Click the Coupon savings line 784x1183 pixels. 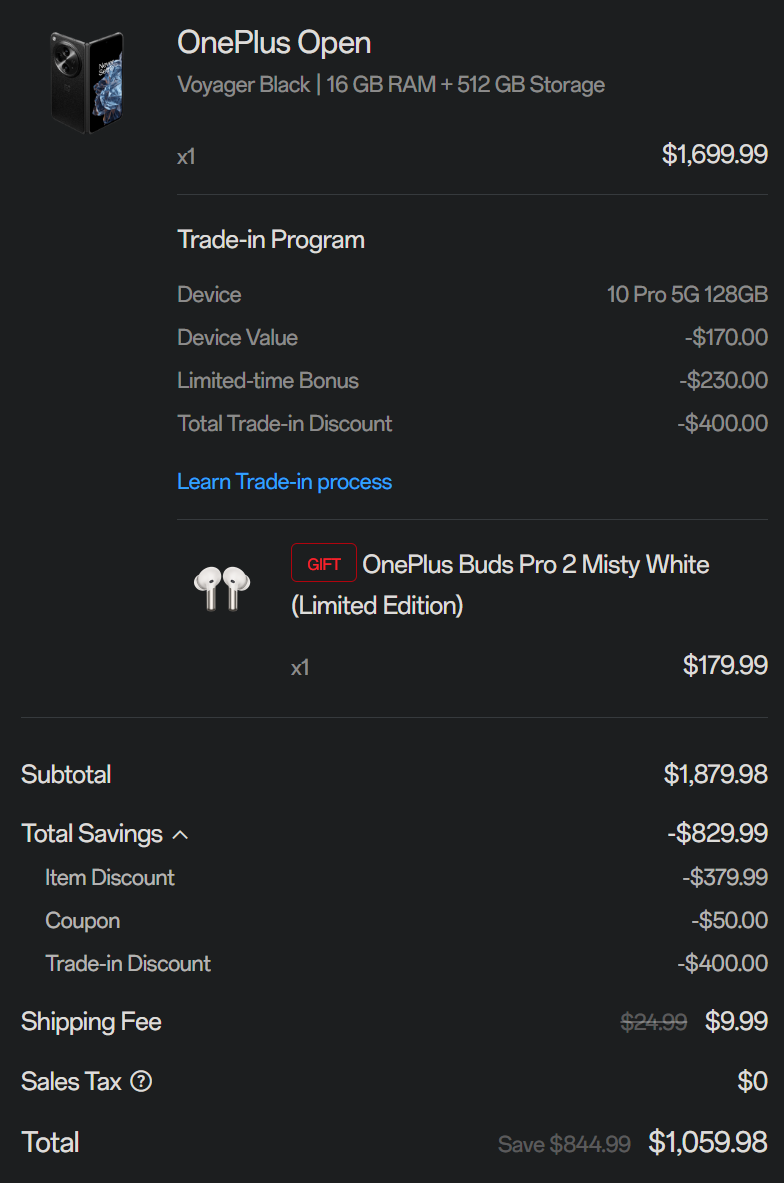pyautogui.click(x=406, y=920)
